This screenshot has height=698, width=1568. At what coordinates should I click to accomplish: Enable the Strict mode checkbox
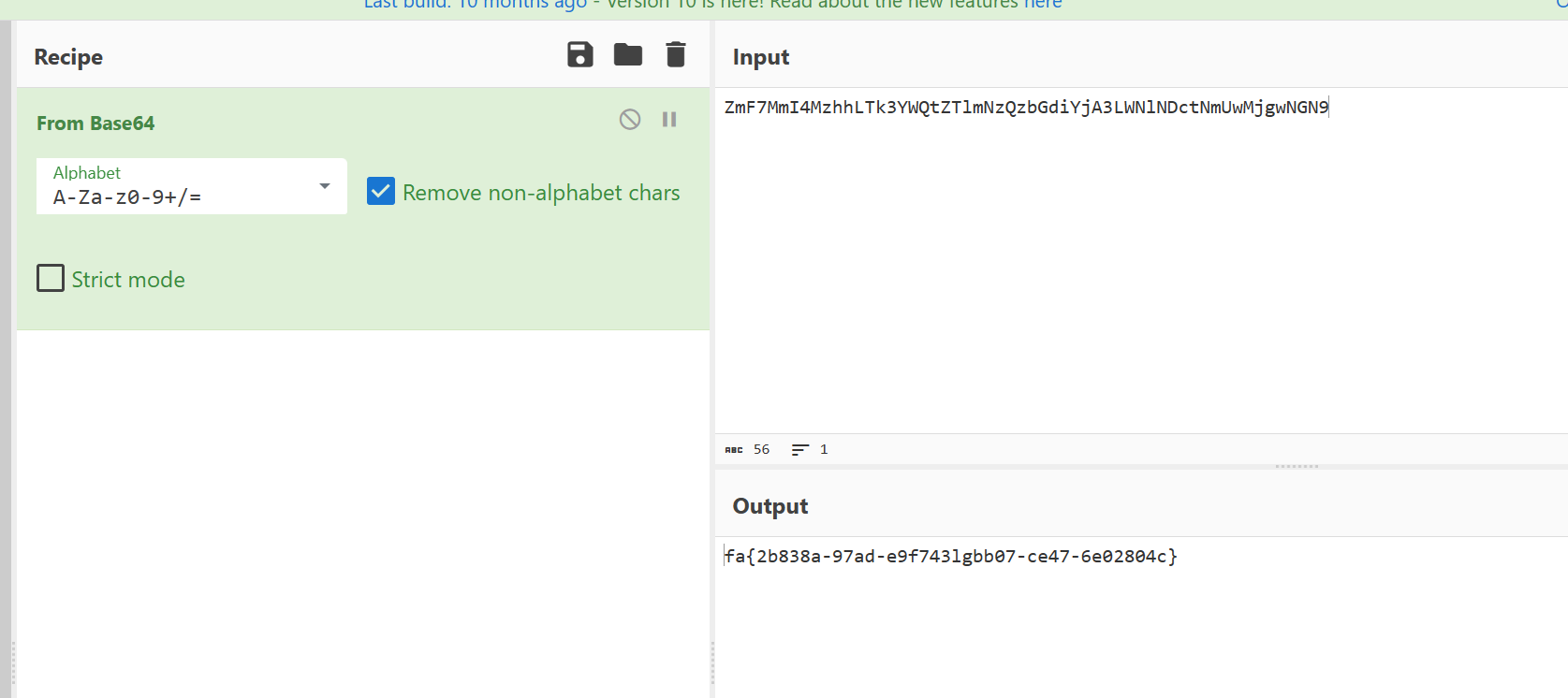pyautogui.click(x=51, y=279)
